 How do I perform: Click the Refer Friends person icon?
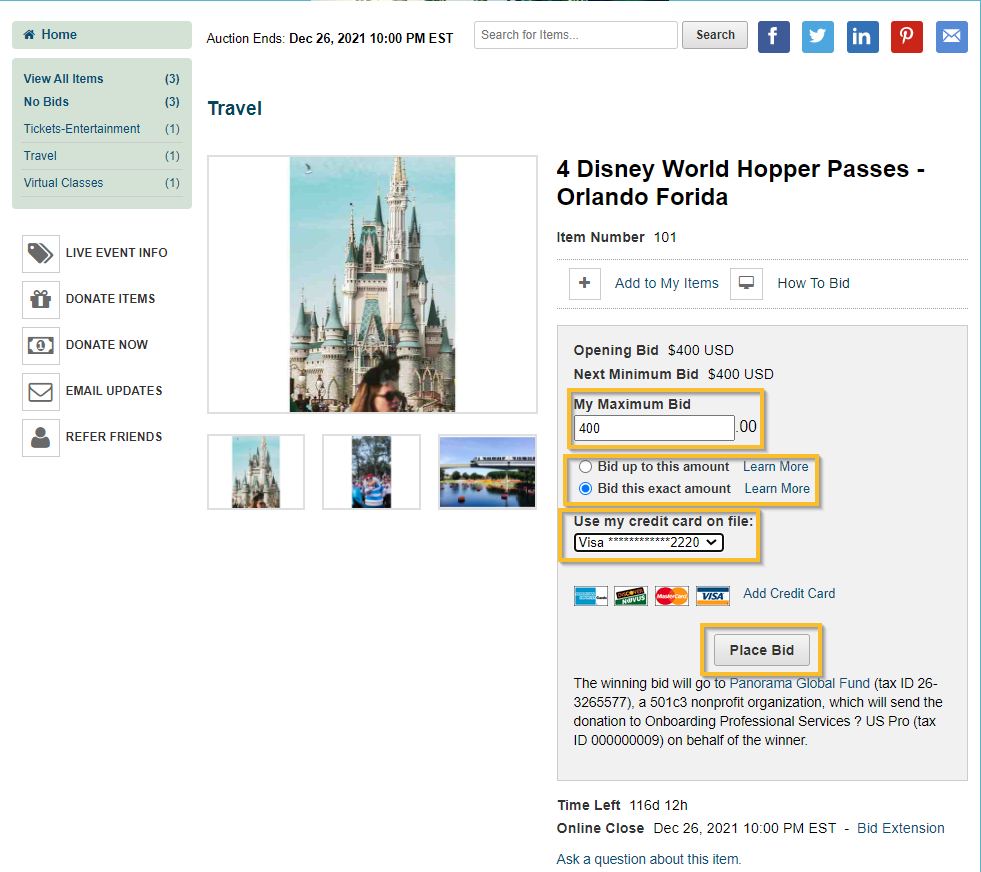(x=41, y=437)
